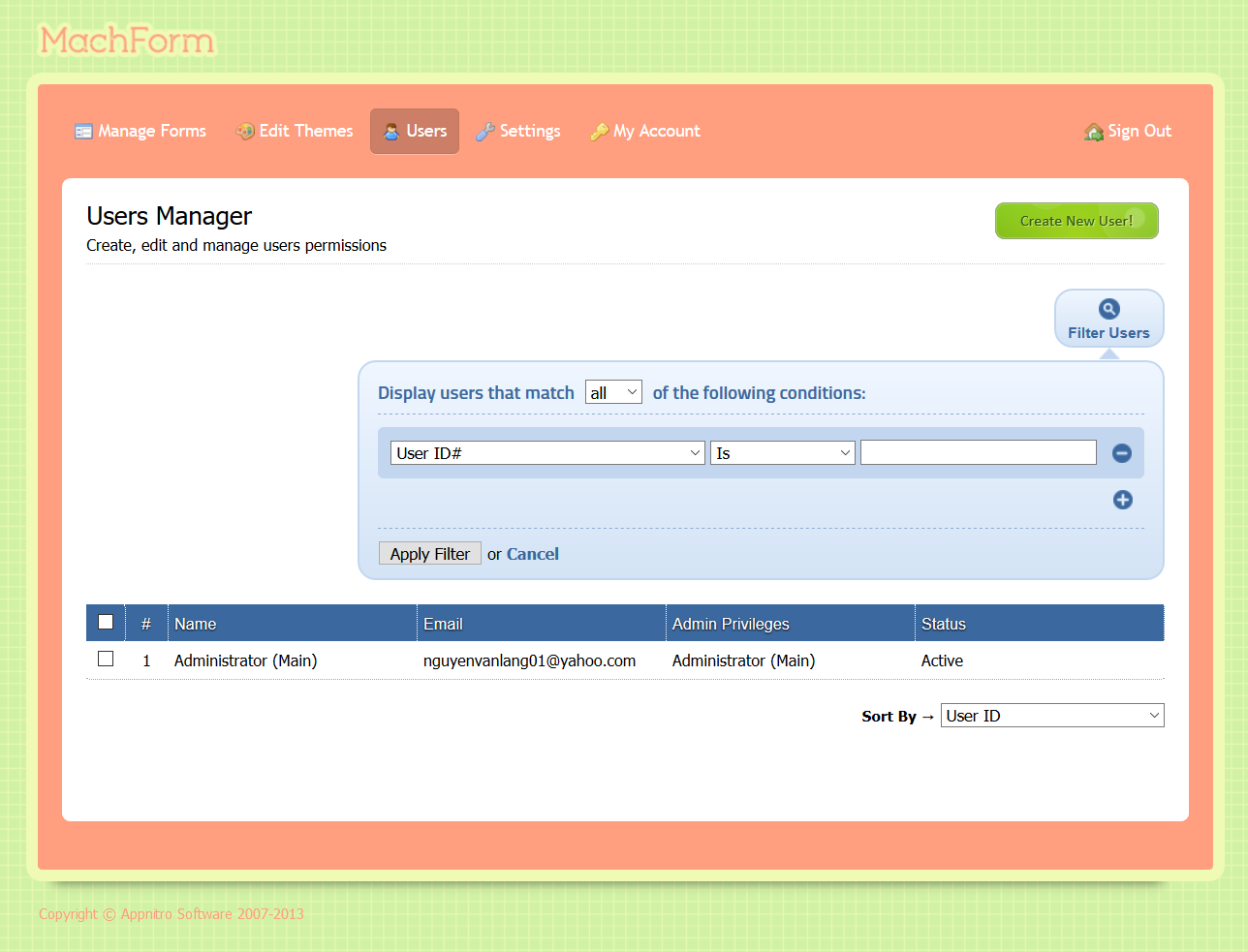This screenshot has height=952, width=1248.
Task: Open the match 'all' conditions dropdown
Action: [613, 392]
